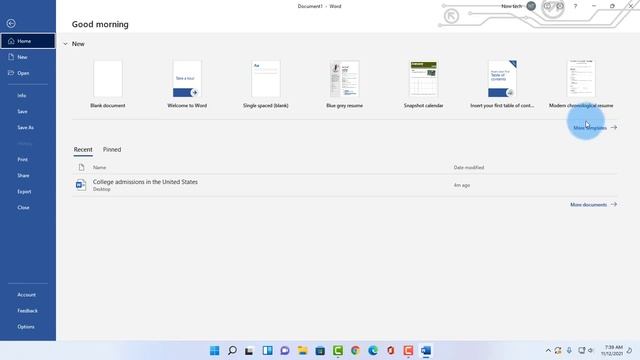Open the Print page
This screenshot has width=640, height=360.
pyautogui.click(x=22, y=160)
